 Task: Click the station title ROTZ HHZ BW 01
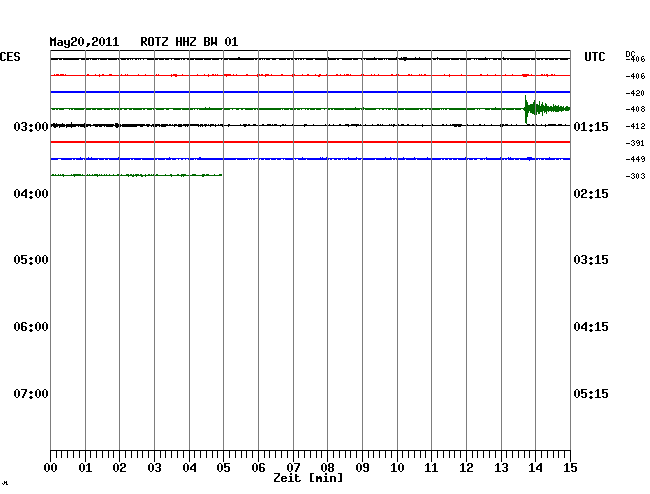(x=189, y=42)
